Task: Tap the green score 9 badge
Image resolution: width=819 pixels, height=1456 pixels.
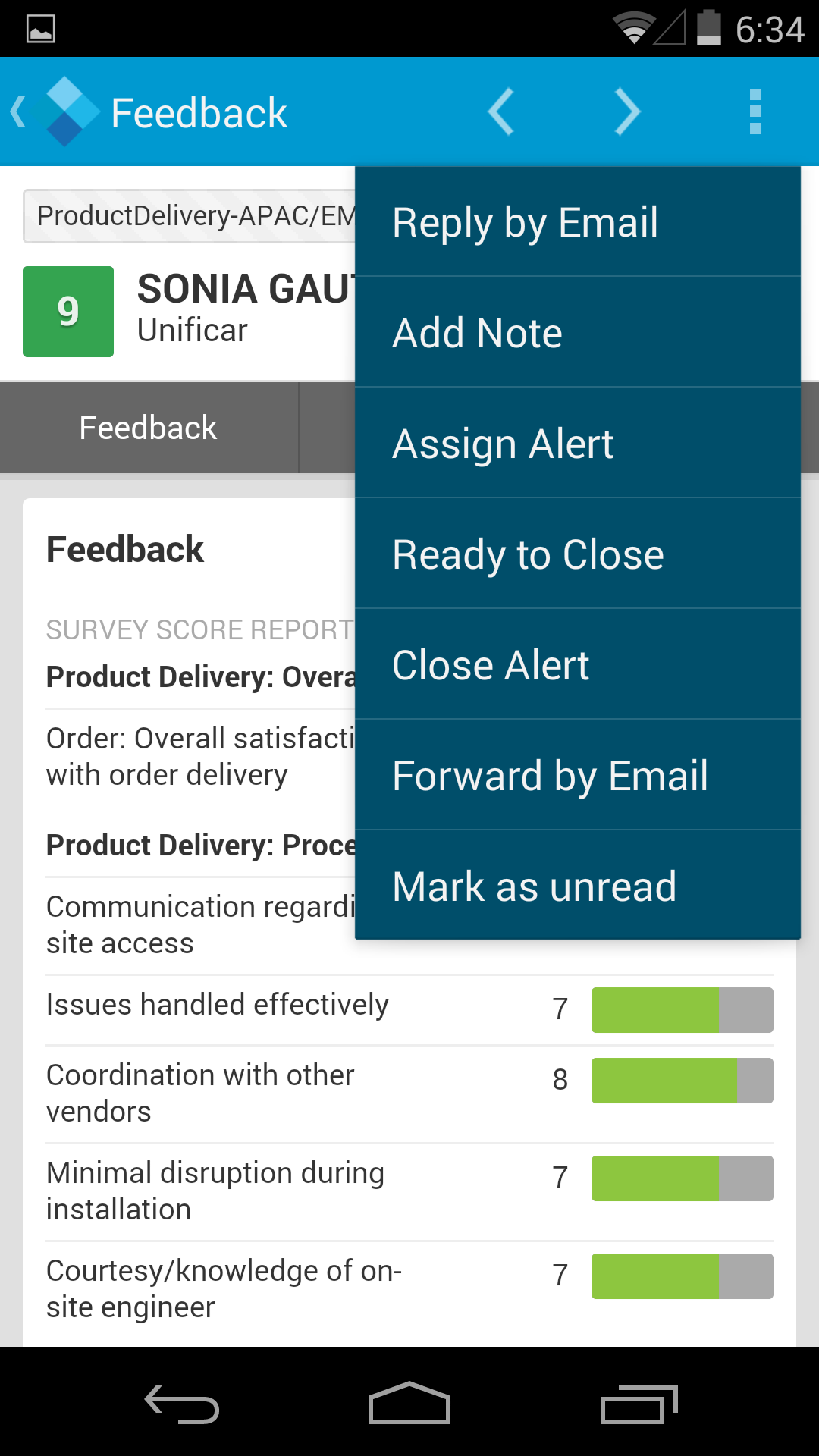Action: 68,312
